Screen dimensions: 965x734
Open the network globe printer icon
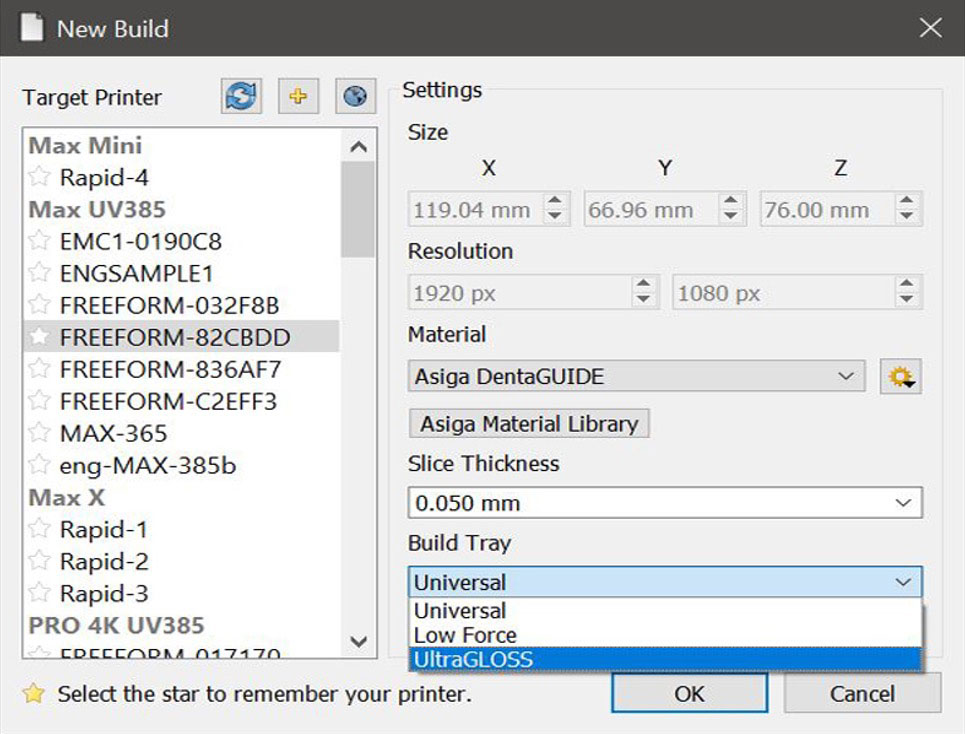[355, 96]
